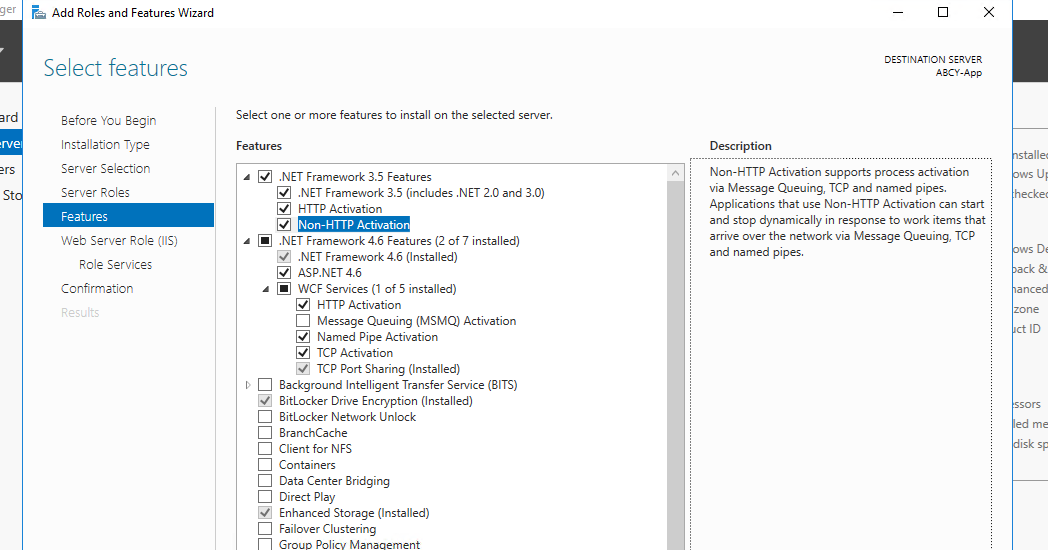Image resolution: width=1048 pixels, height=550 pixels.
Task: Click the Direct Play label text
Action: coord(307,497)
